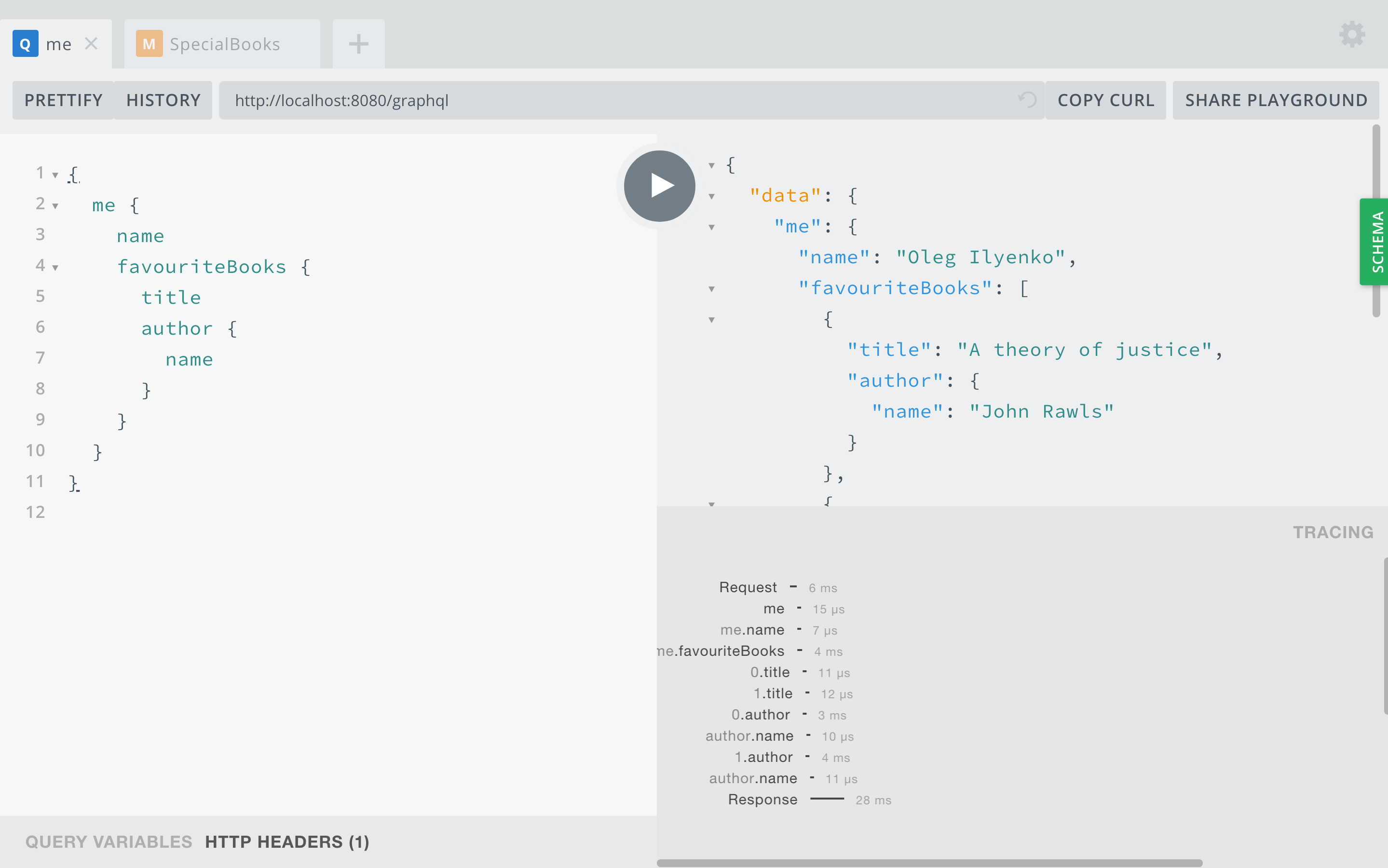Copy the request as cURL
Image resolution: width=1388 pixels, height=868 pixels.
pyautogui.click(x=1105, y=100)
